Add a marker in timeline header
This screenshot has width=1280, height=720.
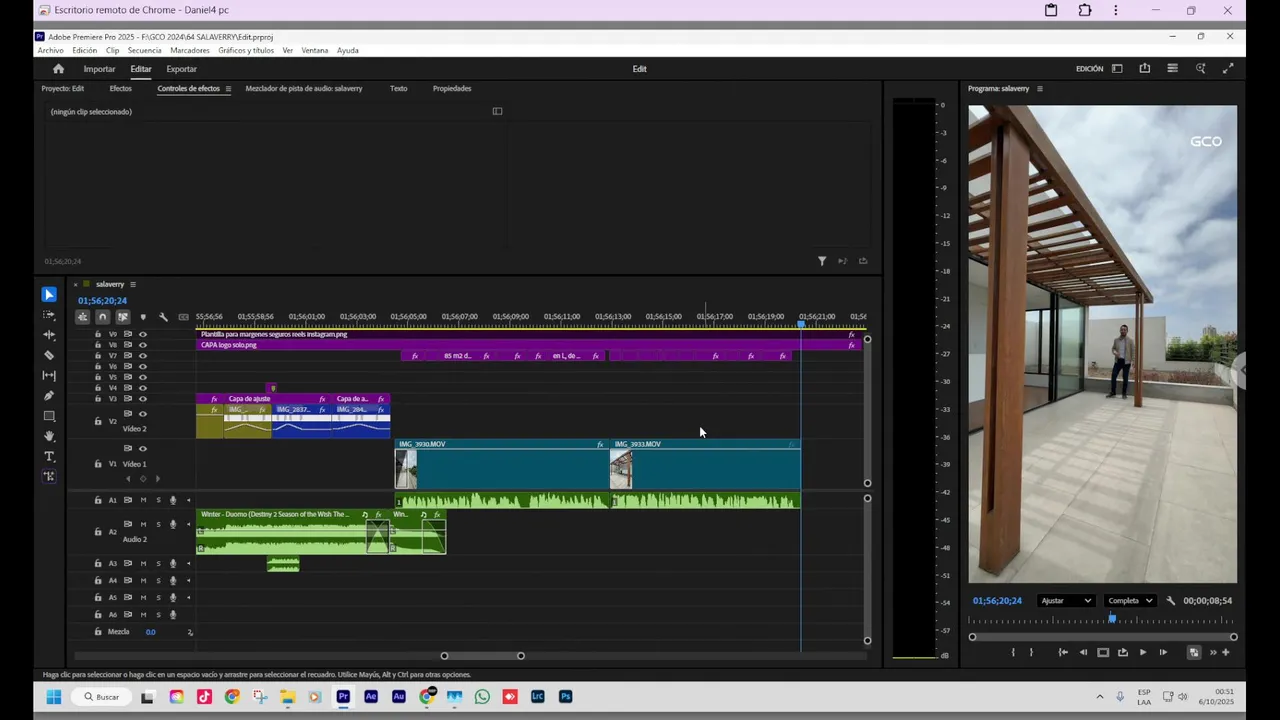pyautogui.click(x=143, y=317)
